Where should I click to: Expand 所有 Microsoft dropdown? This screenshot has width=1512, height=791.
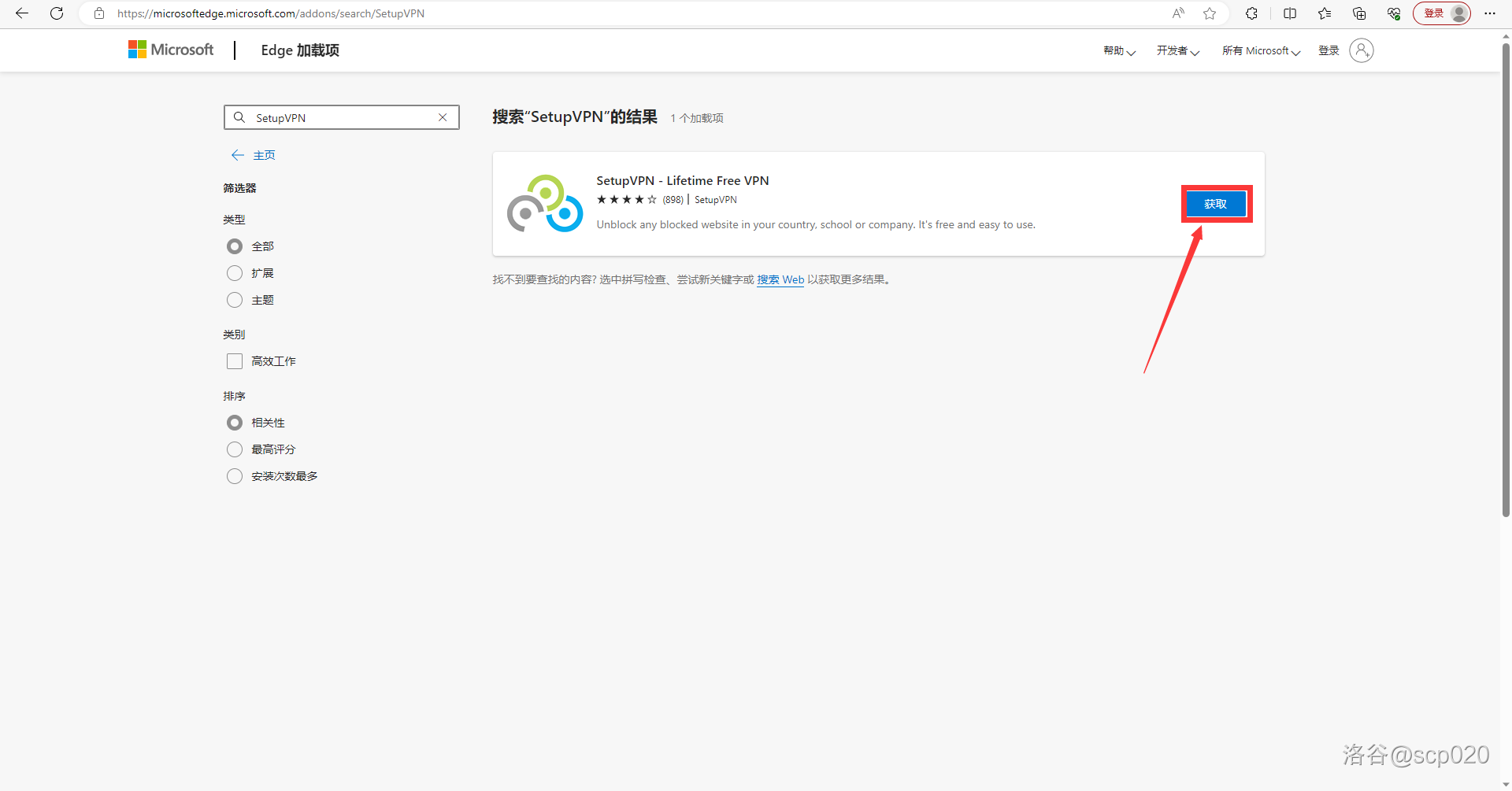[x=1261, y=51]
